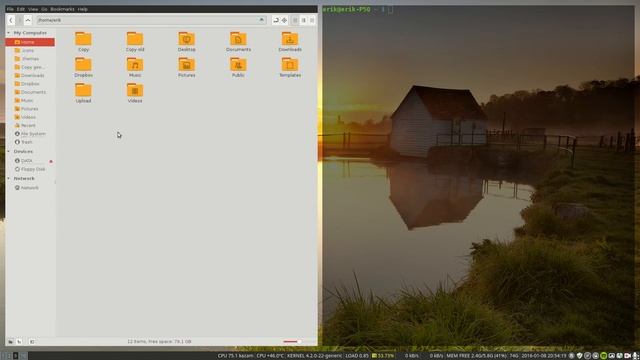Select the Documents folder icon in main pane
Image resolution: width=640 pixels, height=360 pixels.
pos(238,39)
